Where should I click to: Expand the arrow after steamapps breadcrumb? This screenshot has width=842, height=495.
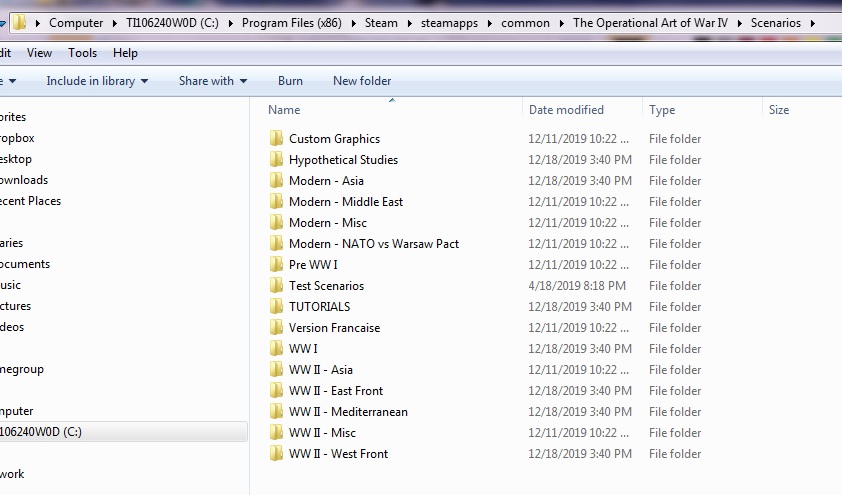(x=489, y=23)
